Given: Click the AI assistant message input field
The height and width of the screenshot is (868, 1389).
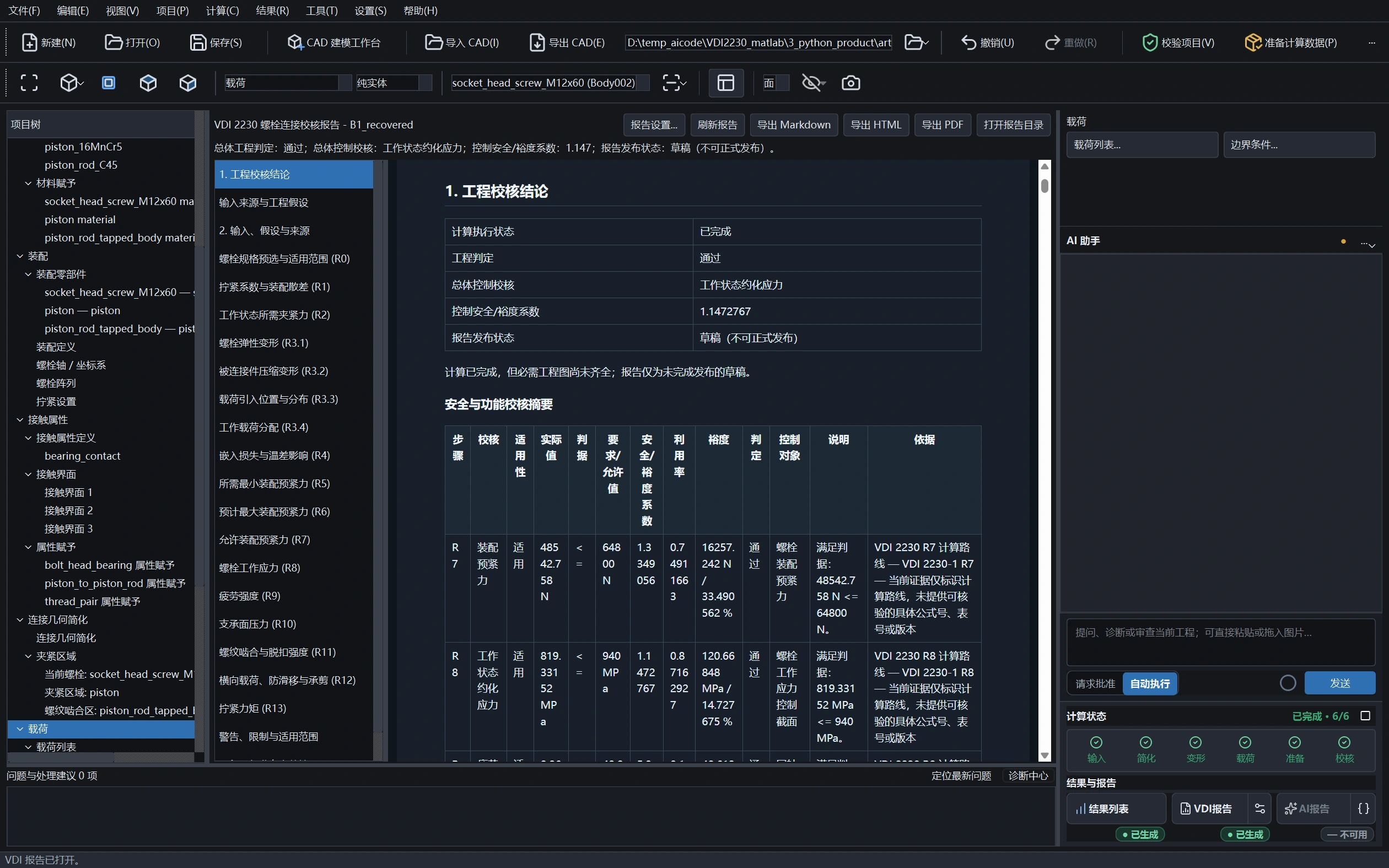Looking at the screenshot, I should click(x=1220, y=642).
